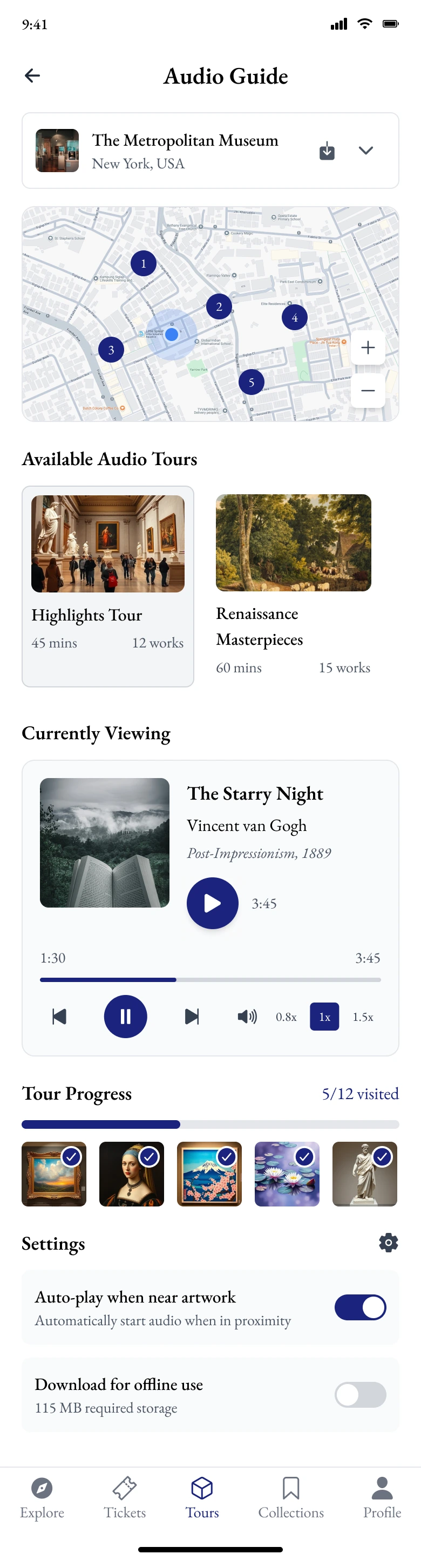Pause the current audio track
The image size is (421, 1568).
(x=126, y=1016)
